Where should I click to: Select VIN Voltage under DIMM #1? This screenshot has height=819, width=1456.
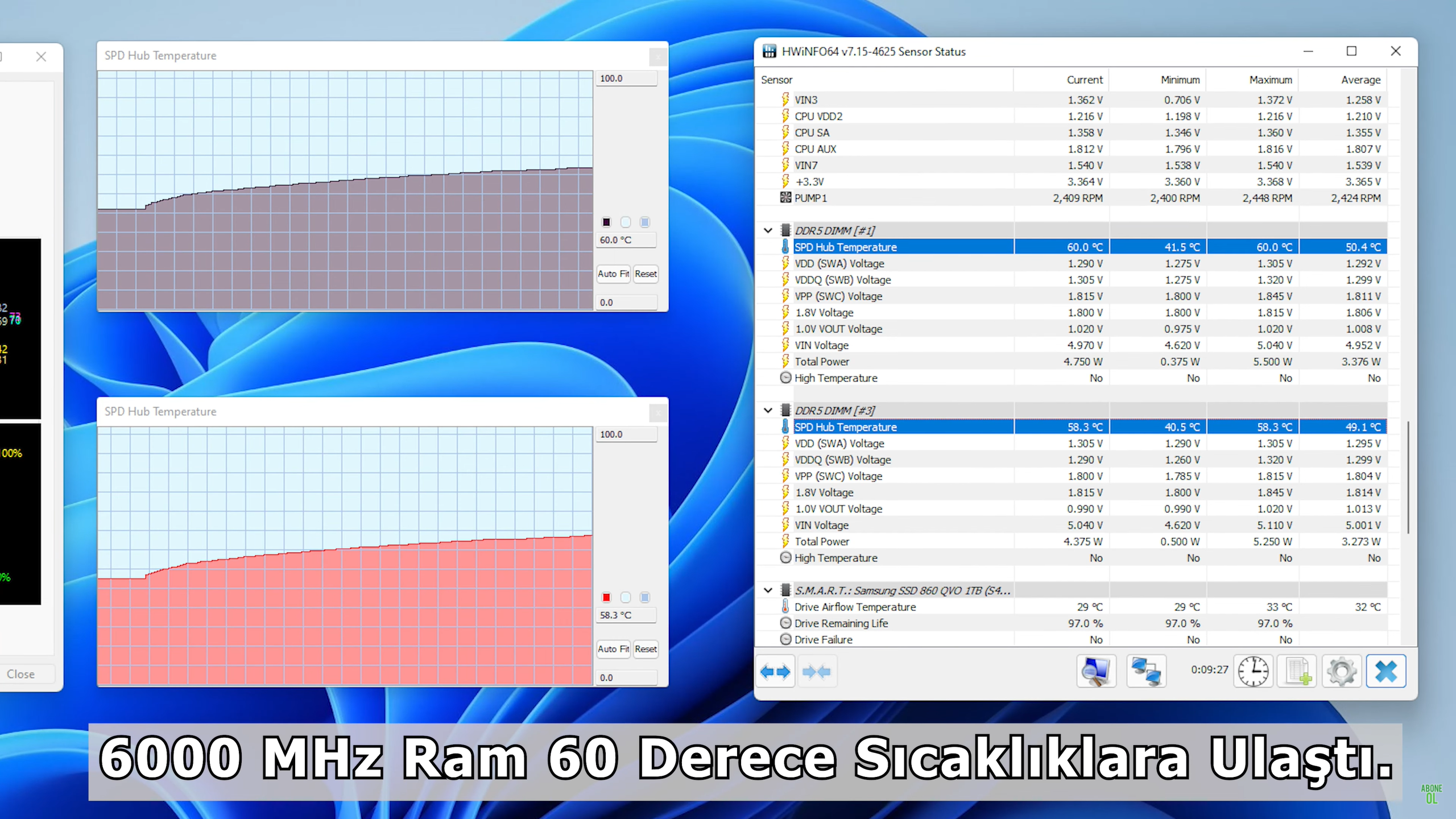[x=1072, y=345]
